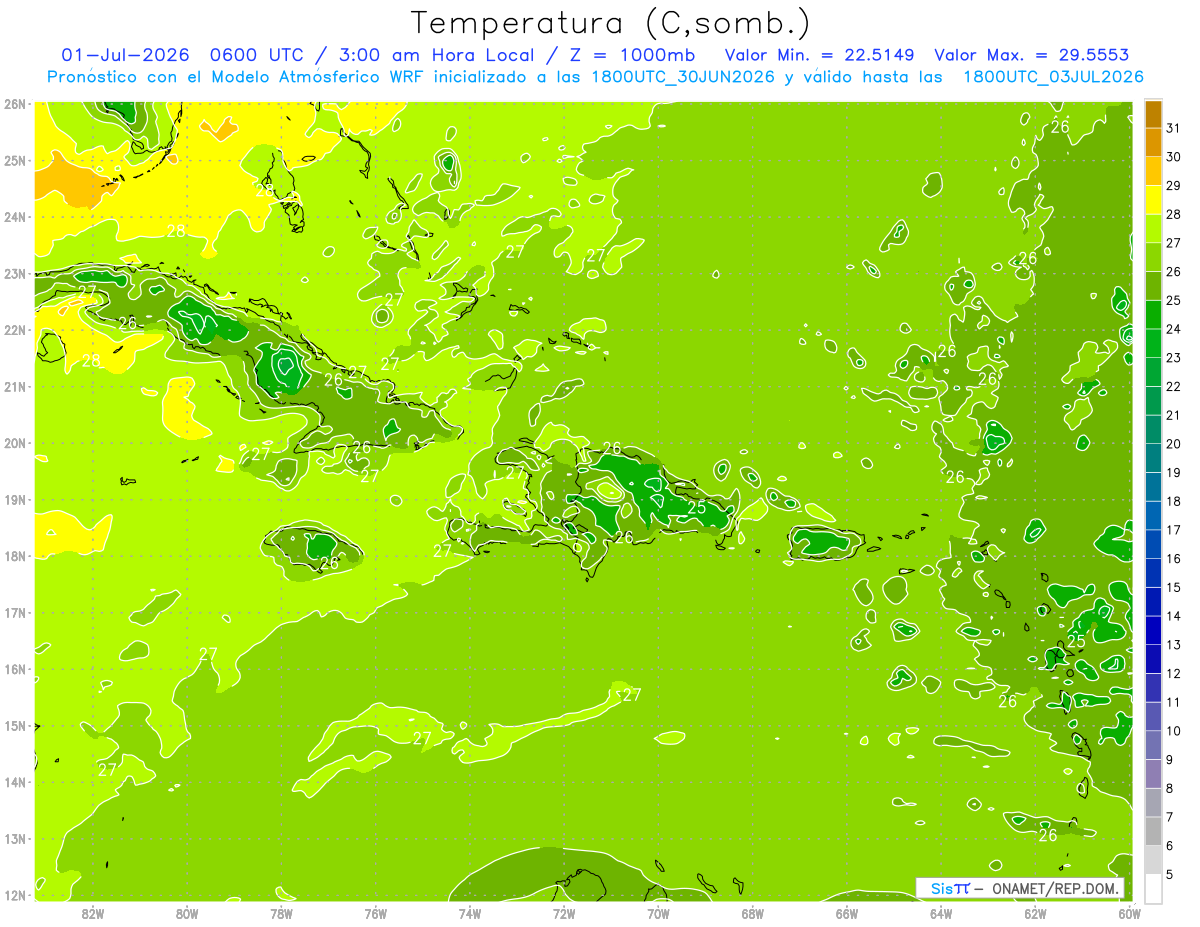This screenshot has width=1200, height=927.
Task: Click the 12N latitude axis label
Action: click(x=15, y=895)
